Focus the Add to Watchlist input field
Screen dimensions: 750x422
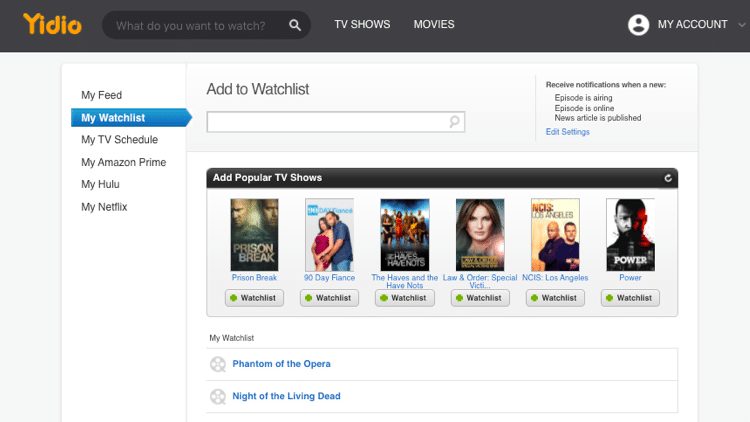pyautogui.click(x=335, y=122)
